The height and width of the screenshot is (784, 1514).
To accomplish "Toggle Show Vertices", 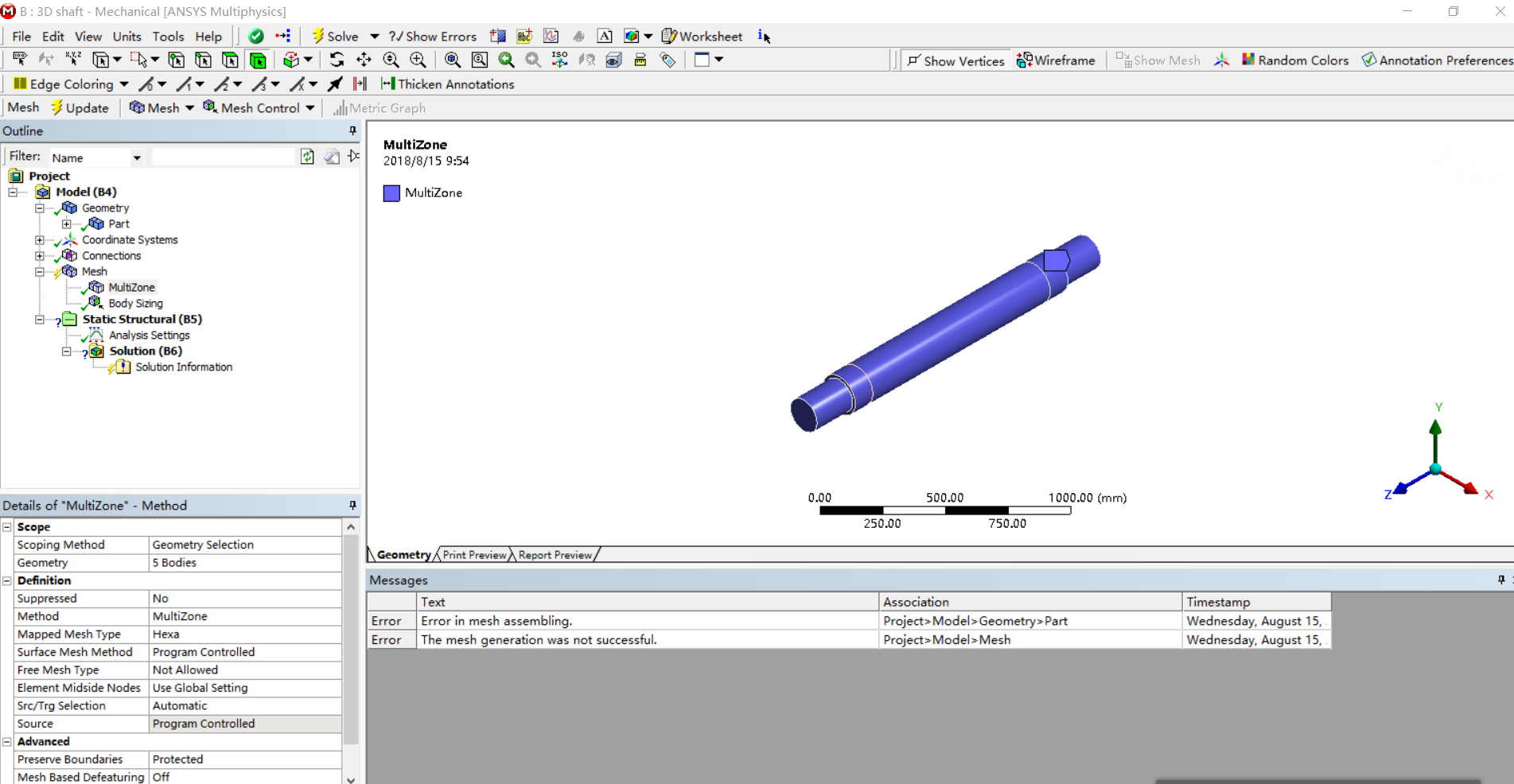I will pos(955,60).
